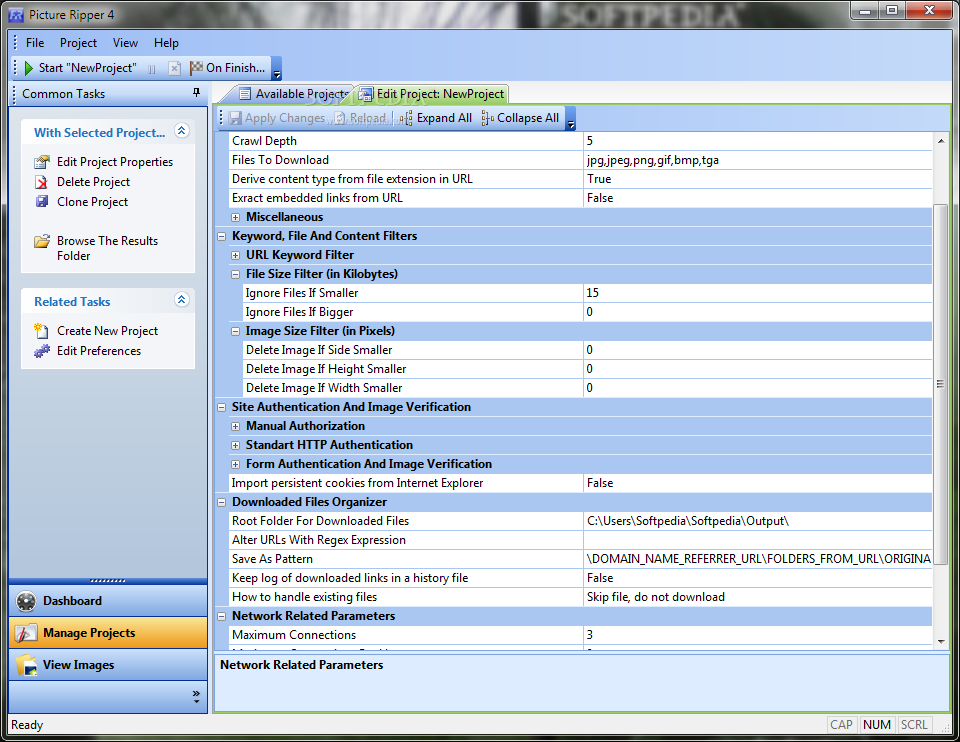This screenshot has height=742, width=960.
Task: Expand the Miscellaneous group
Action: [x=235, y=217]
